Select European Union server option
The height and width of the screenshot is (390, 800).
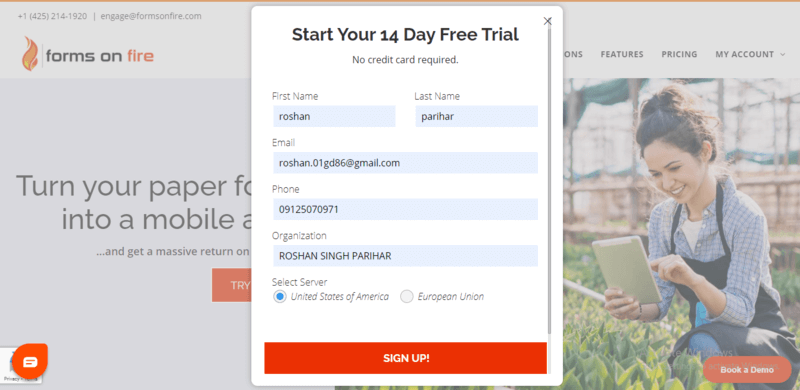407,297
